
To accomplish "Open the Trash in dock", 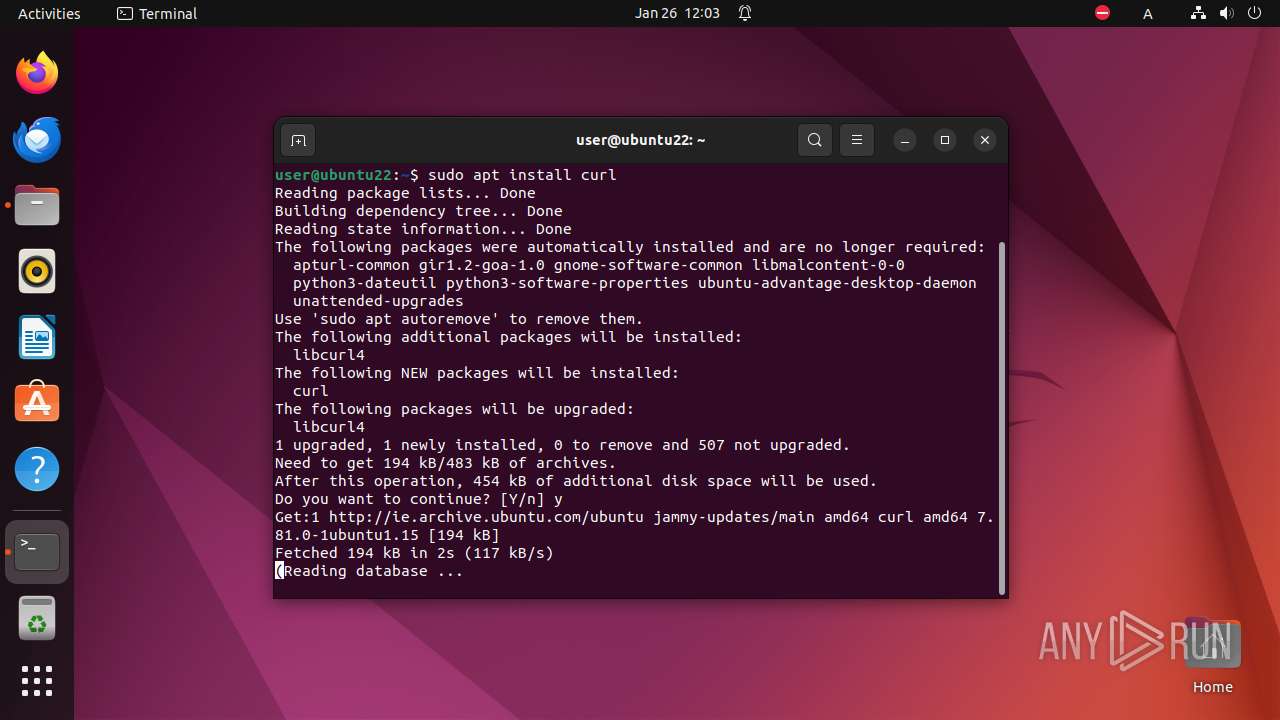I will (x=37, y=618).
